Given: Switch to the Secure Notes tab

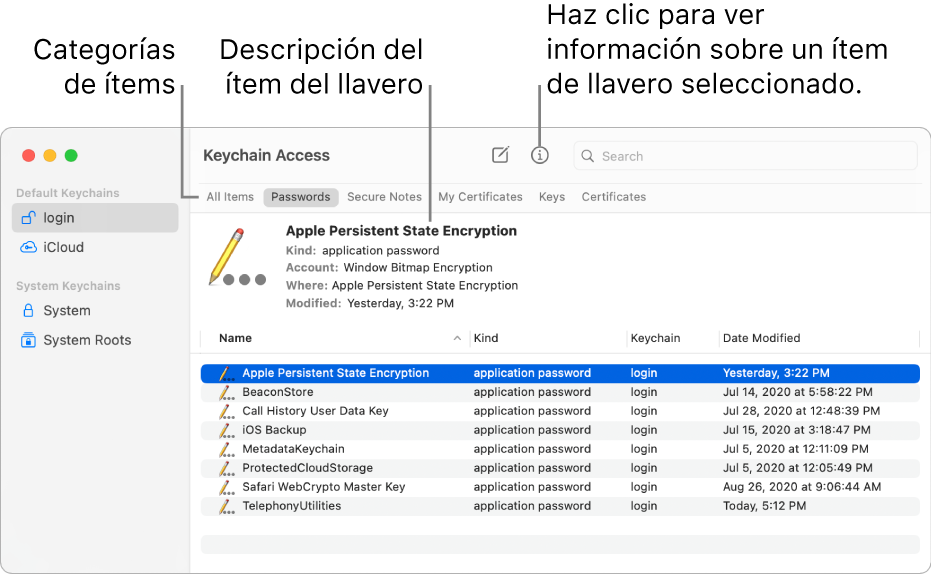Looking at the screenshot, I should coord(384,197).
